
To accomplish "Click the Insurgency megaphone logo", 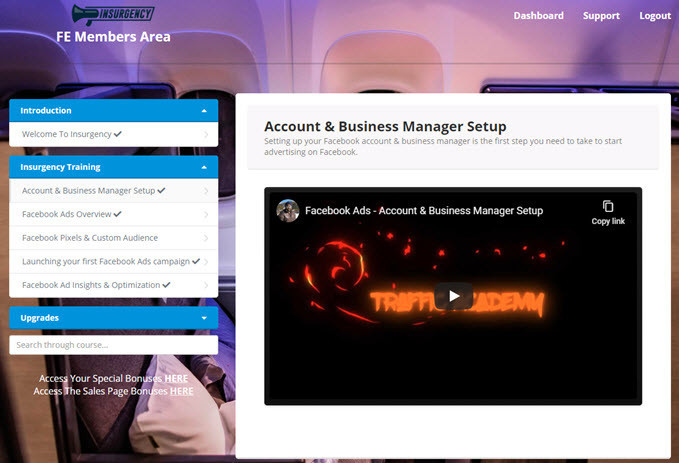I will click(x=113, y=14).
